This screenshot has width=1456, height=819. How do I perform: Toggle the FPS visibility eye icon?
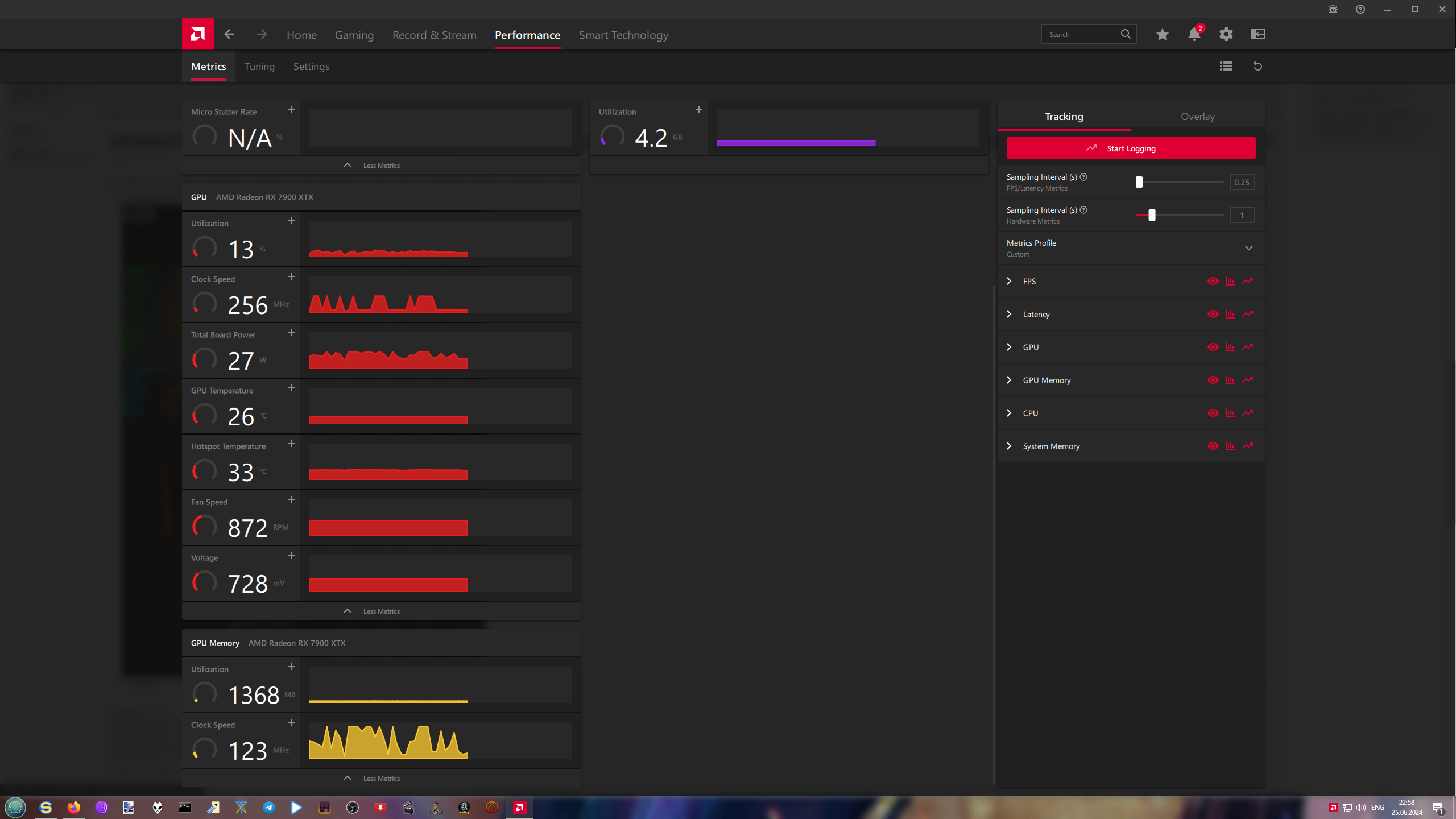point(1213,281)
